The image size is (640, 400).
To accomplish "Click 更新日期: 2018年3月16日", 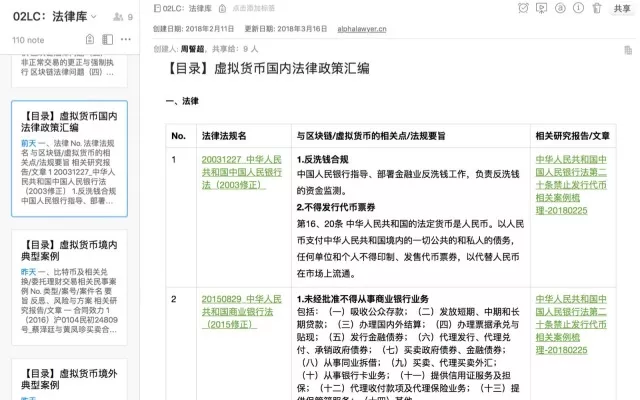I will pyautogui.click(x=286, y=29).
